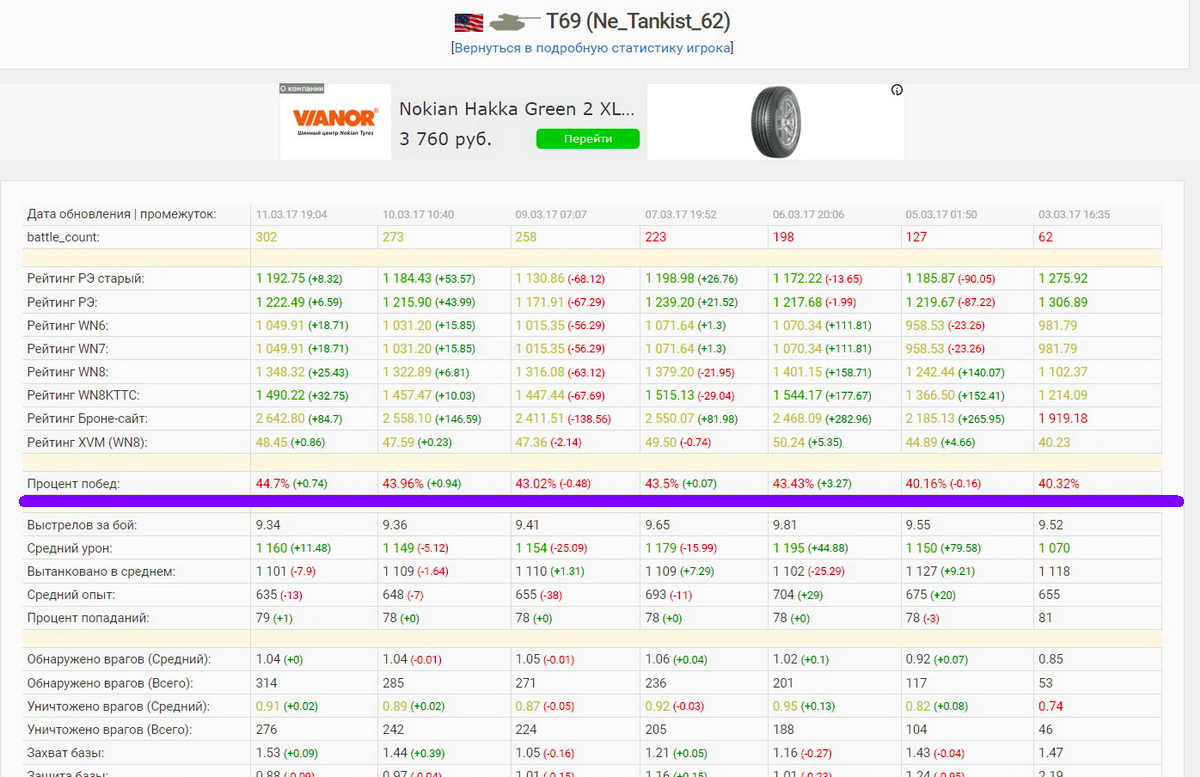1200x777 pixels.
Task: Click the T69 (Ne_Tankist_62) page title
Action: click(638, 21)
